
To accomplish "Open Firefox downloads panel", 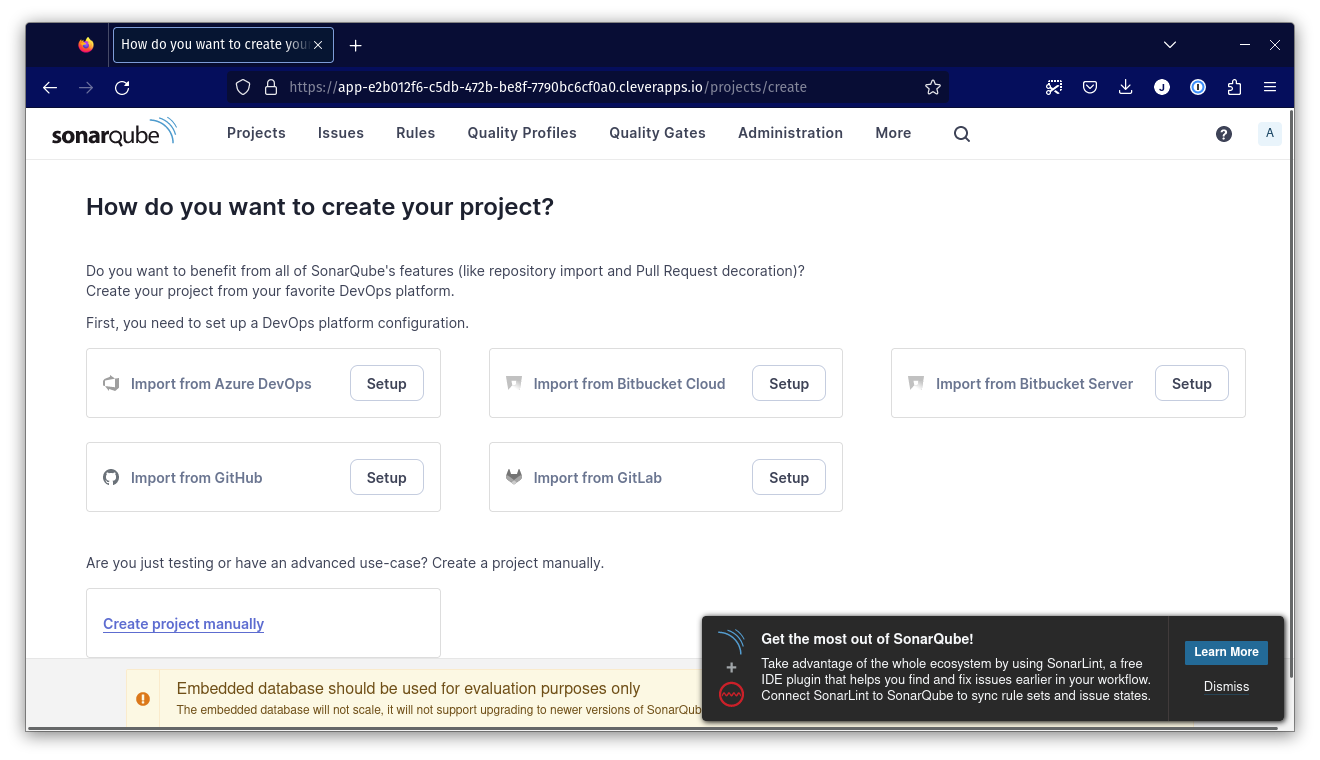I will coord(1125,87).
